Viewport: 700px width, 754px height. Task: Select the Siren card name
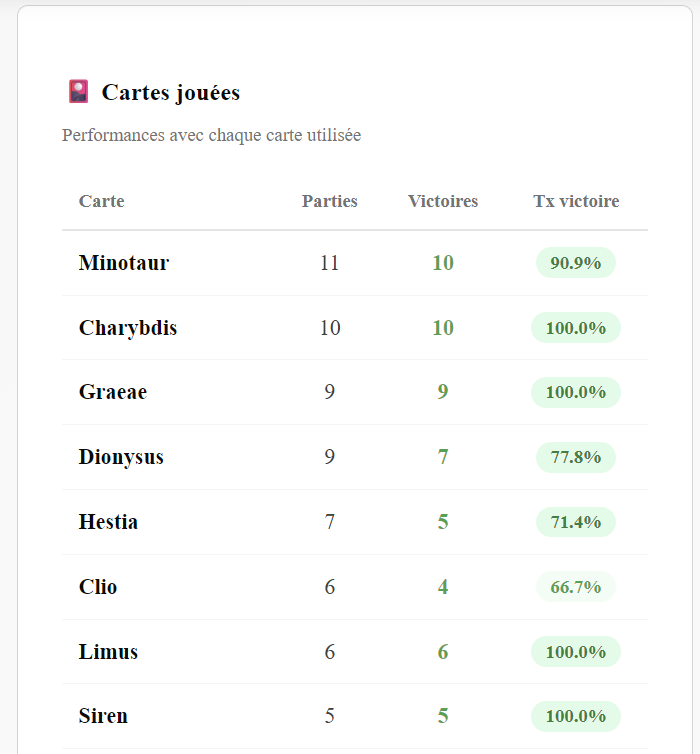pos(103,716)
